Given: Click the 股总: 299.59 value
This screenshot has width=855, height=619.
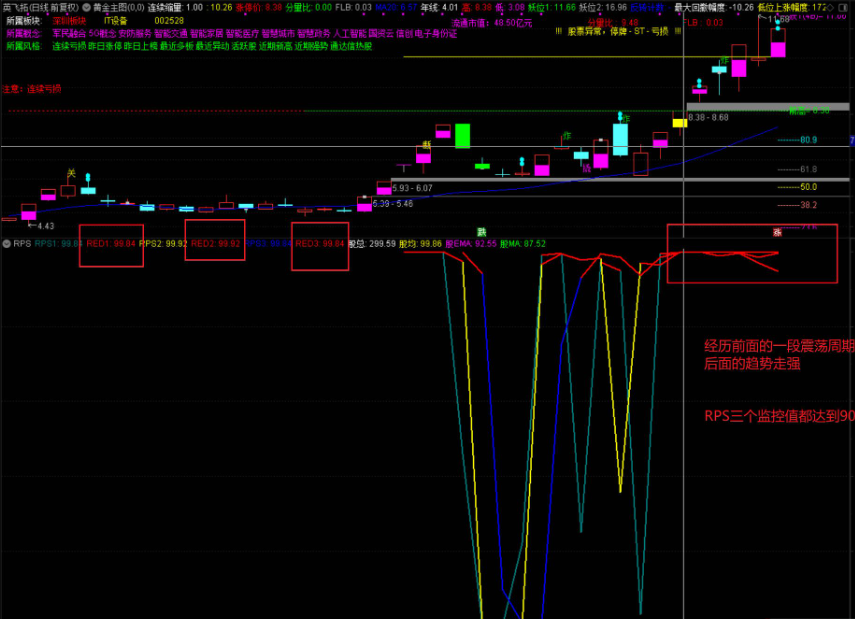Looking at the screenshot, I should (x=372, y=244).
